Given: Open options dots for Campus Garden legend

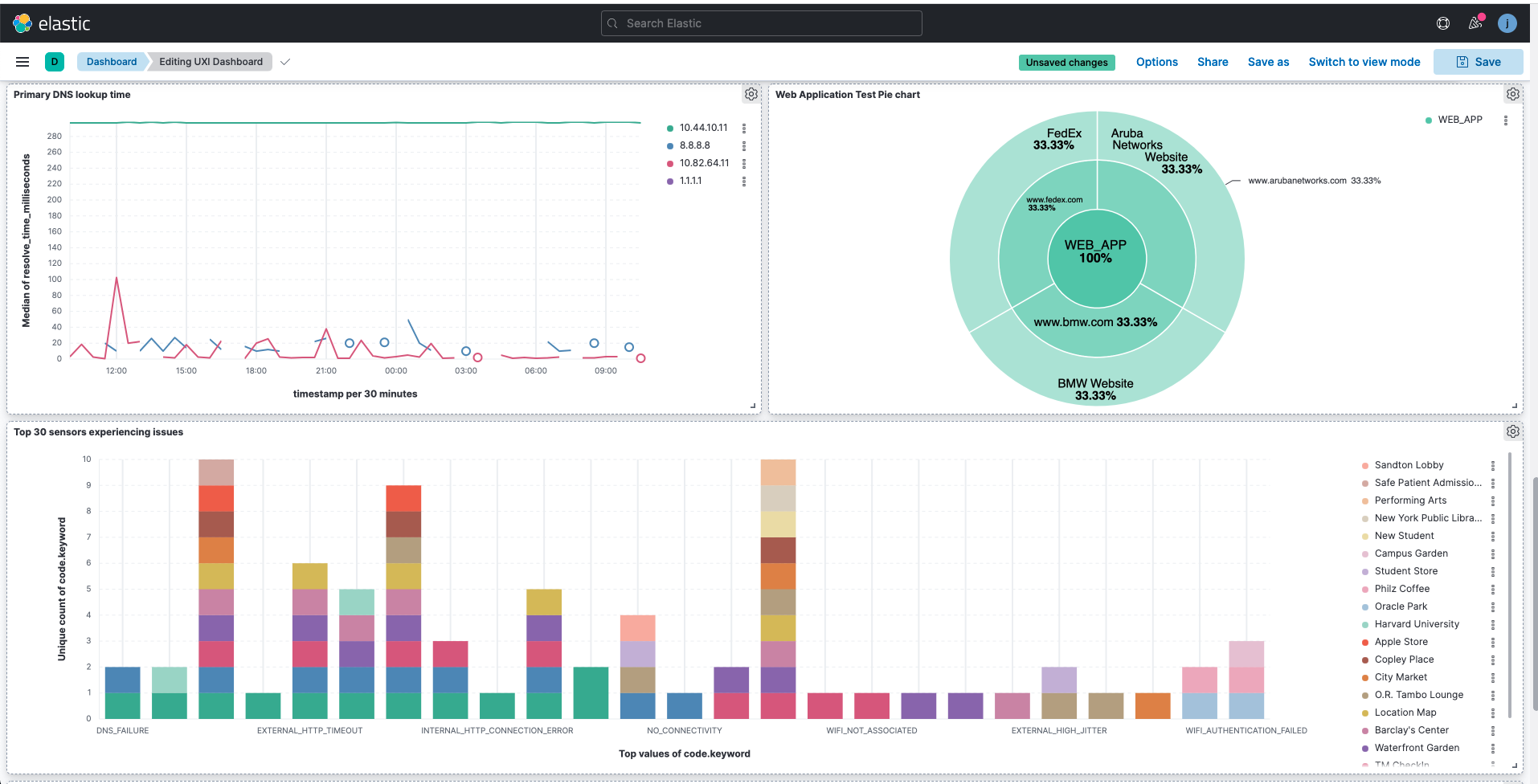Looking at the screenshot, I should click(1493, 553).
